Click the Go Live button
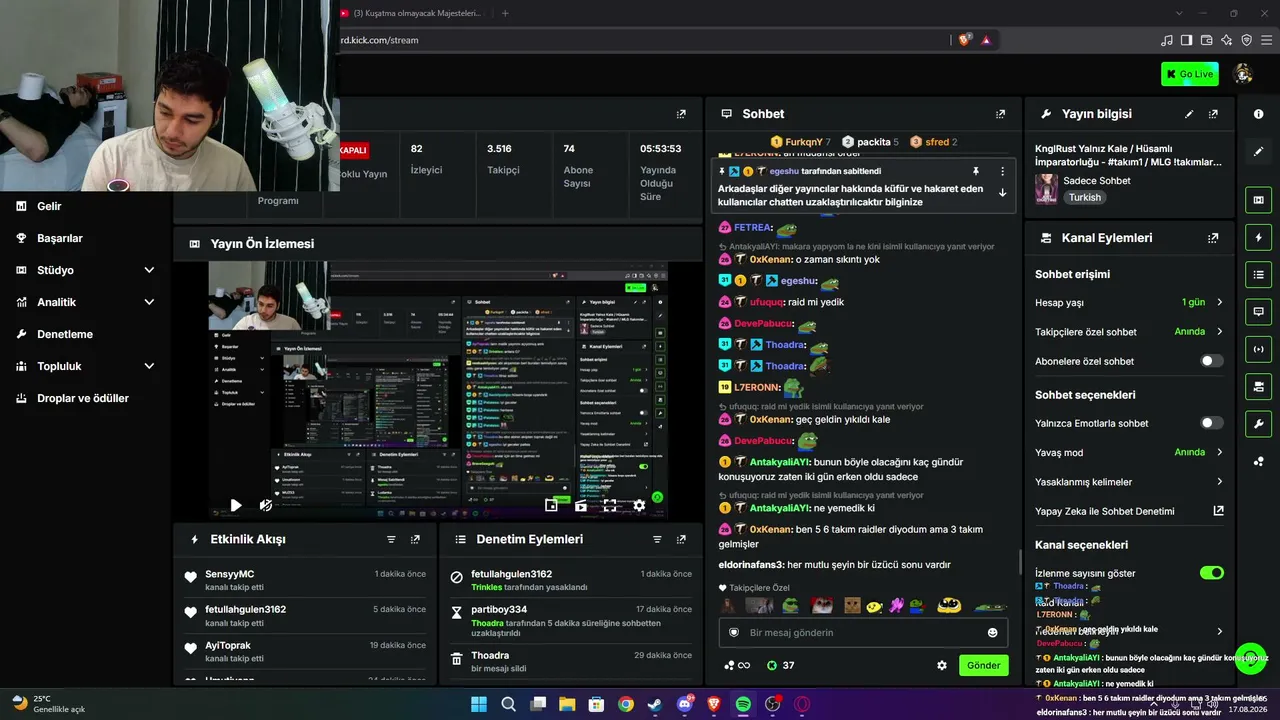Screen dimensions: 1280x720 (x=1190, y=74)
